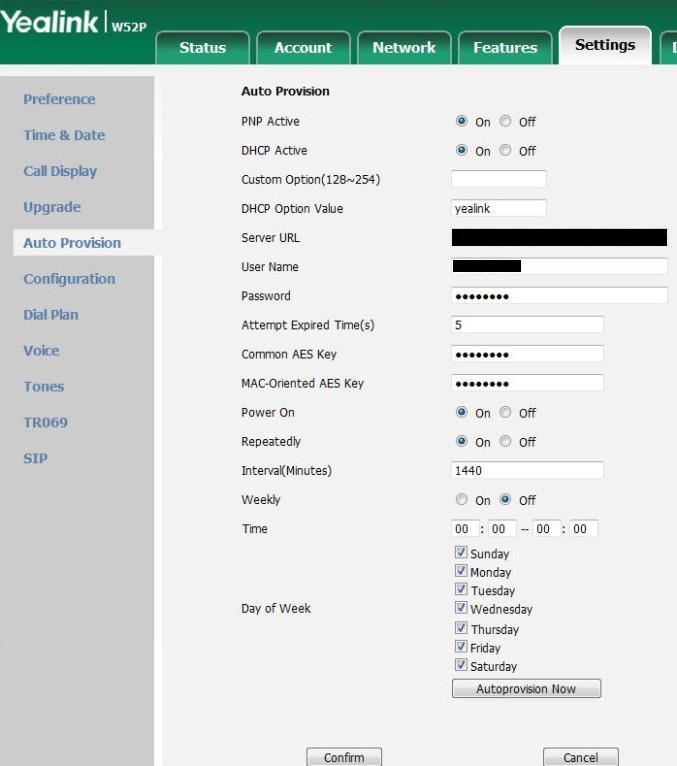Enable Weekly by selecting On
Viewport: 677px width, 766px height.
(461, 500)
